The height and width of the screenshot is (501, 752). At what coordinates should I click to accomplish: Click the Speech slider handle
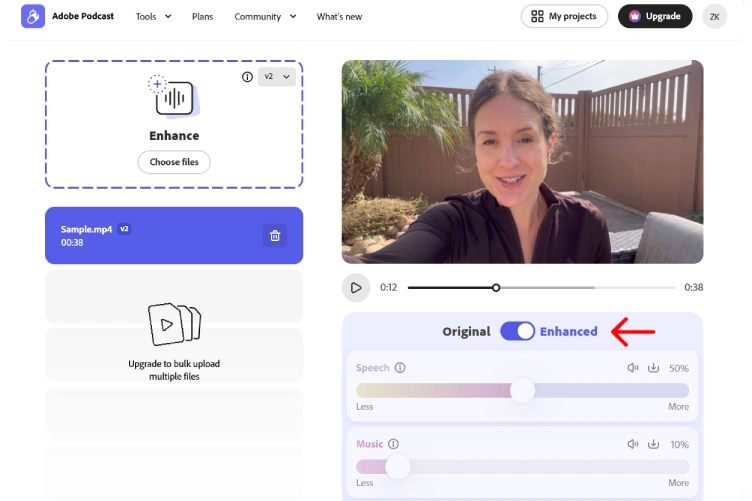pos(522,390)
